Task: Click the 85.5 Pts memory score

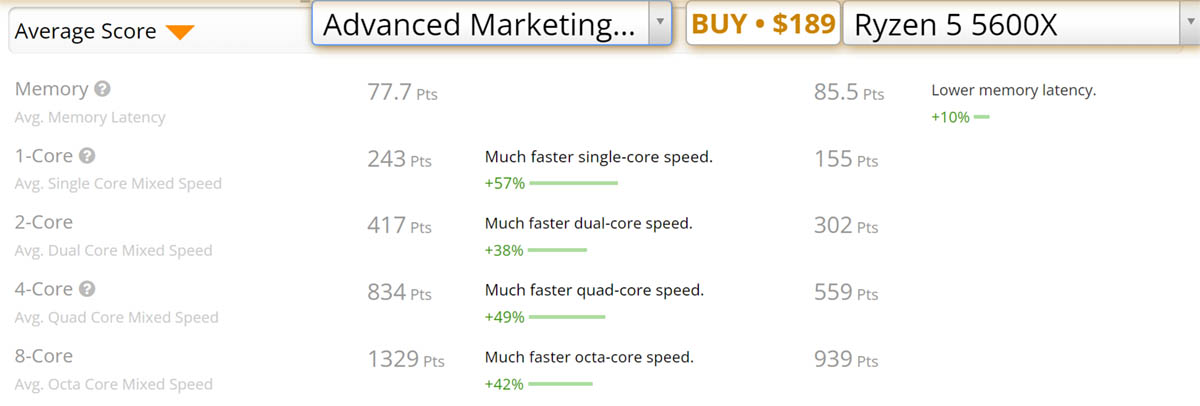Action: (x=849, y=93)
